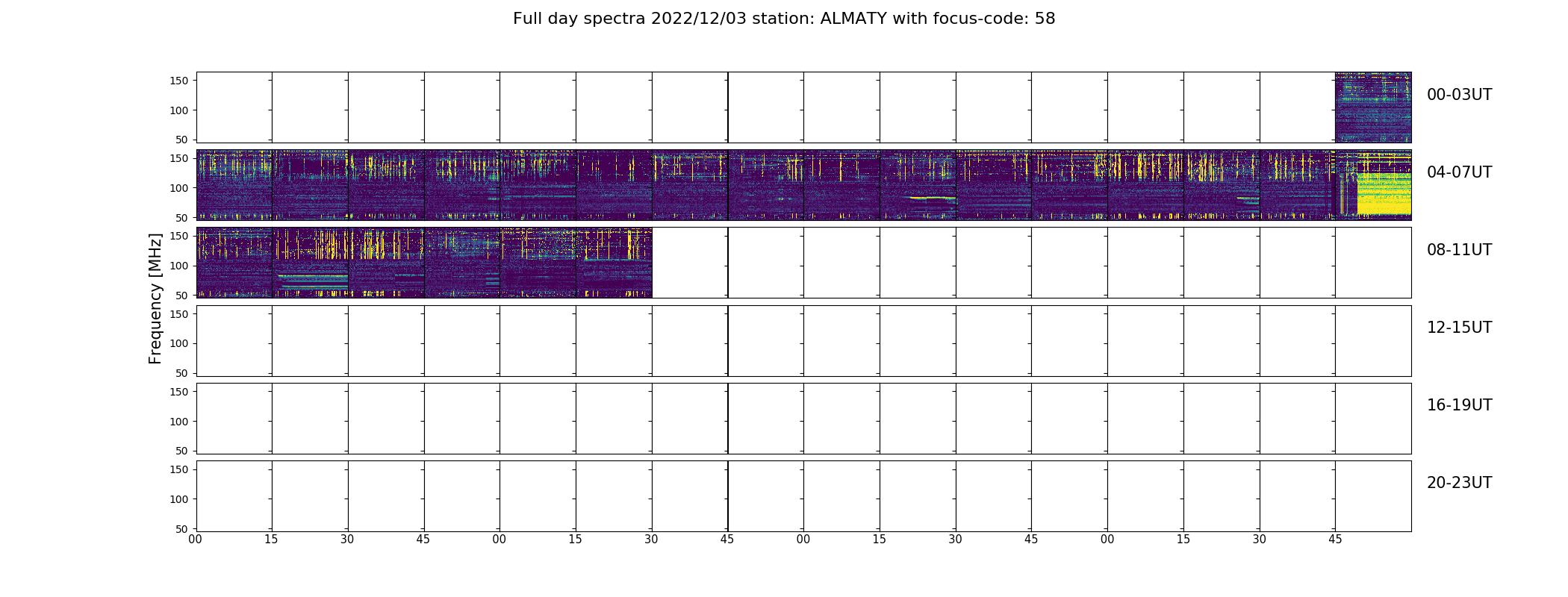Select the 20-23UT row label
1568x597 pixels.
pyautogui.click(x=1459, y=483)
